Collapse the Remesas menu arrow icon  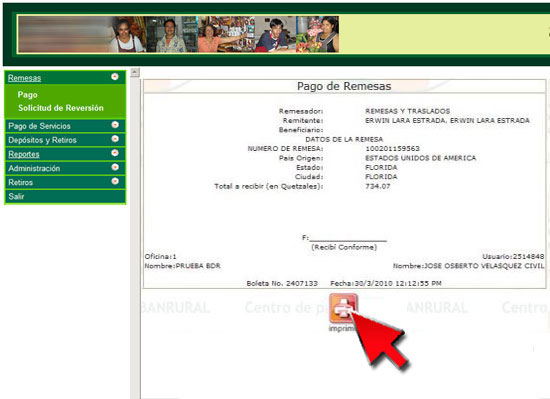click(115, 76)
